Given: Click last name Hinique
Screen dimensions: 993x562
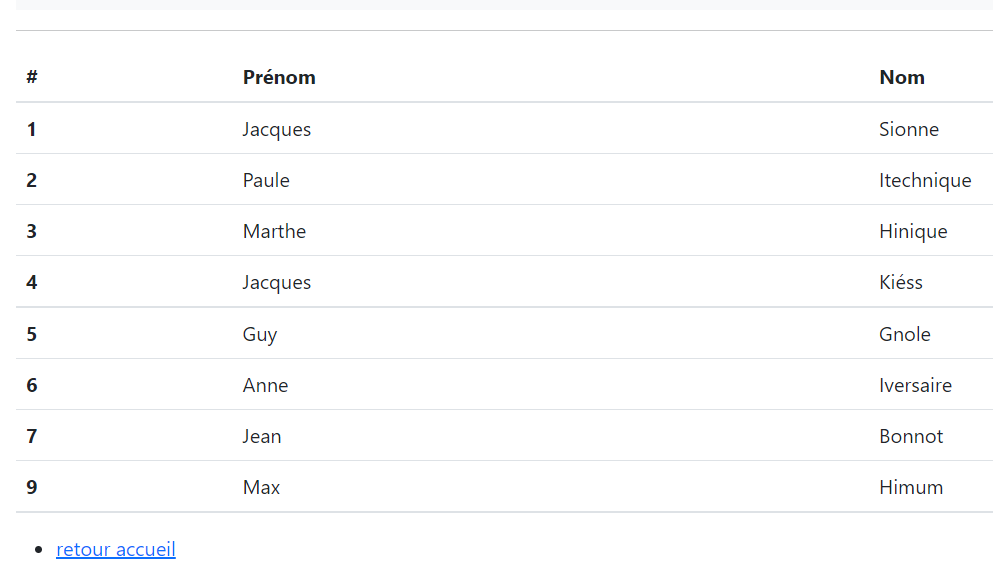Looking at the screenshot, I should [913, 231].
